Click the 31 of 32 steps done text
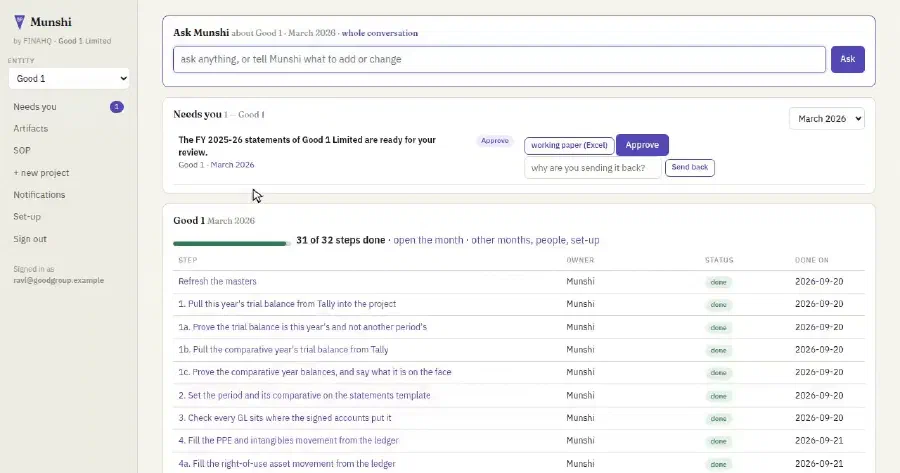The height and width of the screenshot is (473, 900). 340,240
